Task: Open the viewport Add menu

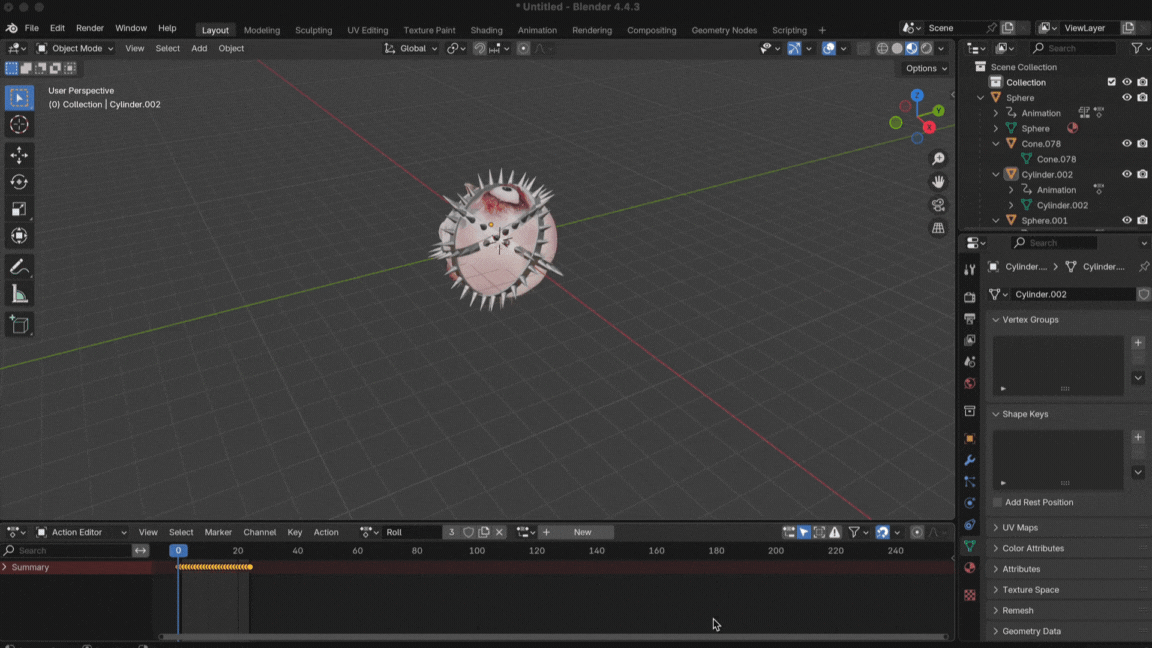Action: (x=199, y=48)
